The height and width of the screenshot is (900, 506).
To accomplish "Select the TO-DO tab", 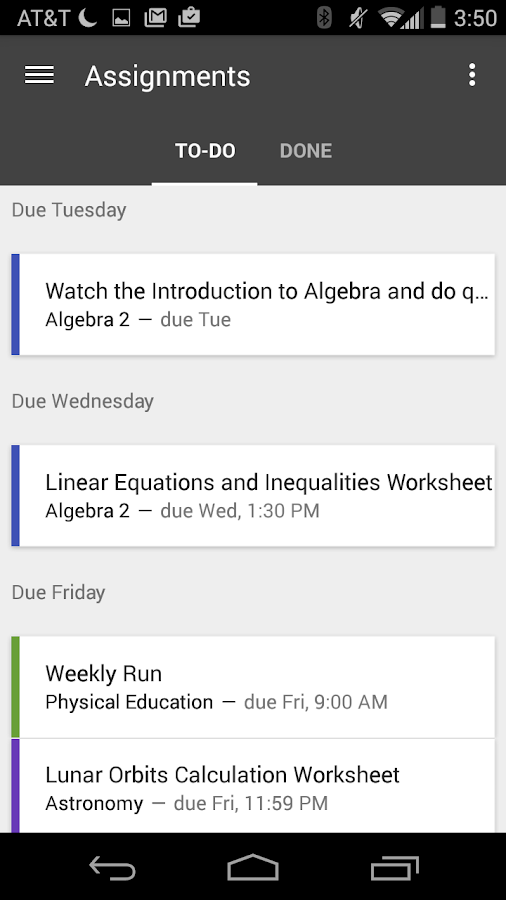I will pyautogui.click(x=205, y=151).
